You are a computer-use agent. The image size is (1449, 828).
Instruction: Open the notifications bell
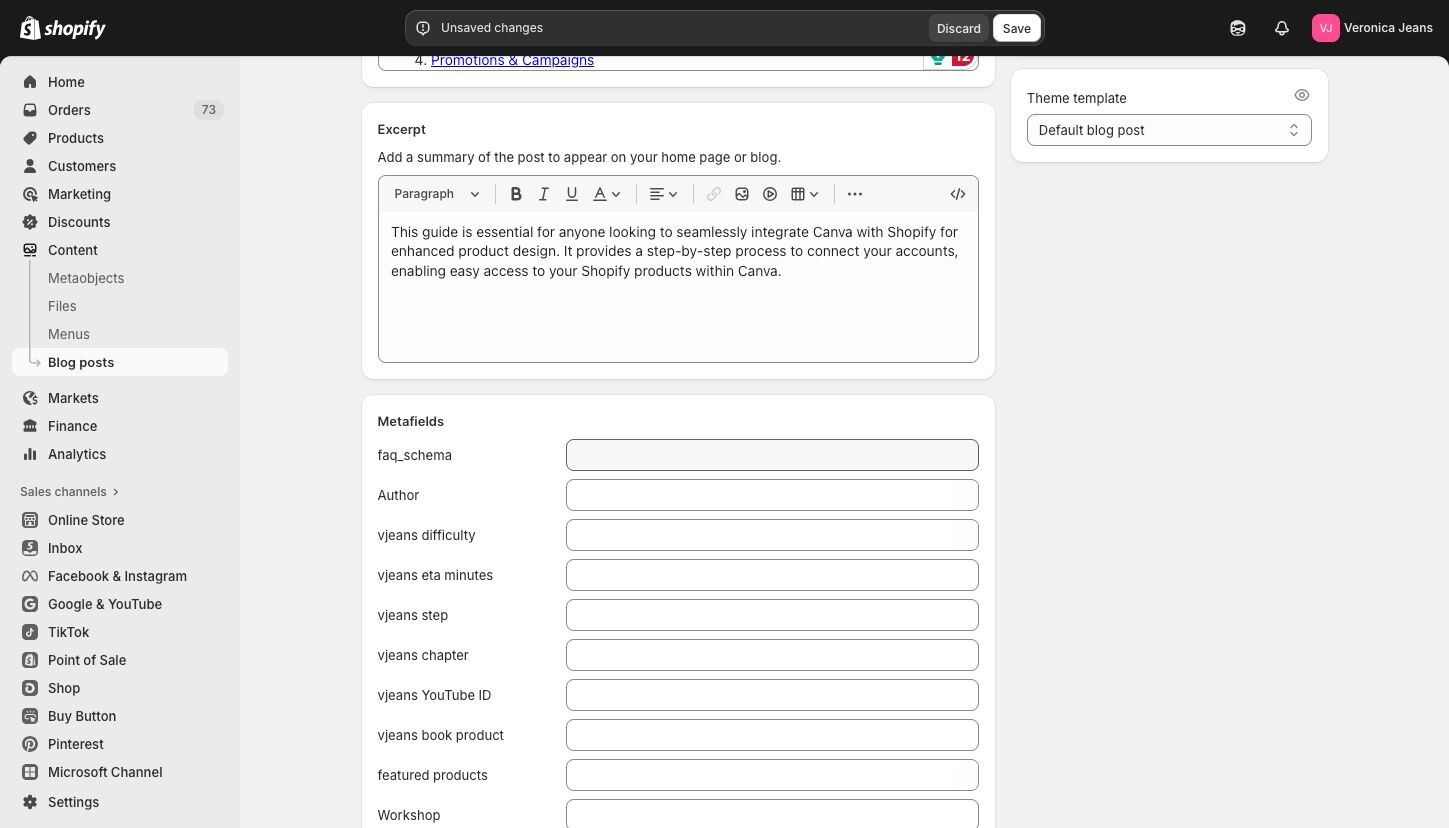point(1282,28)
